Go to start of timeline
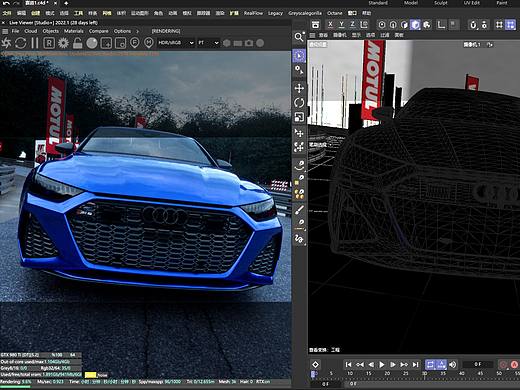Viewport: 520px width, 390px height. [x=348, y=365]
